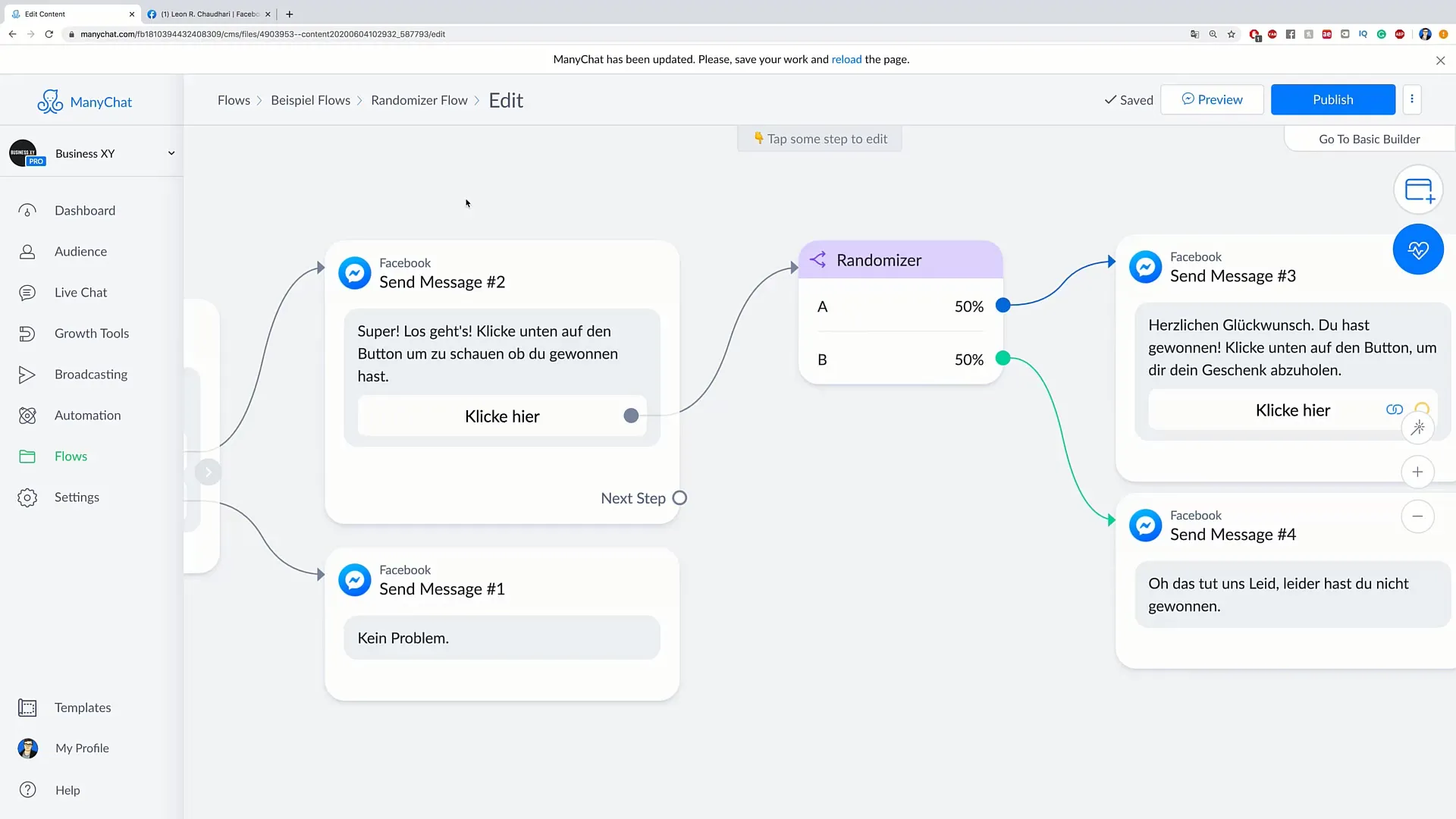Select the Automation menu item
The image size is (1456, 819).
[87, 415]
